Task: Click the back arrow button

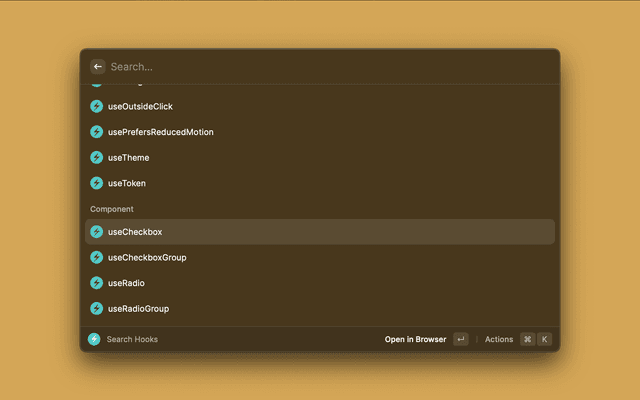Action: tap(98, 67)
